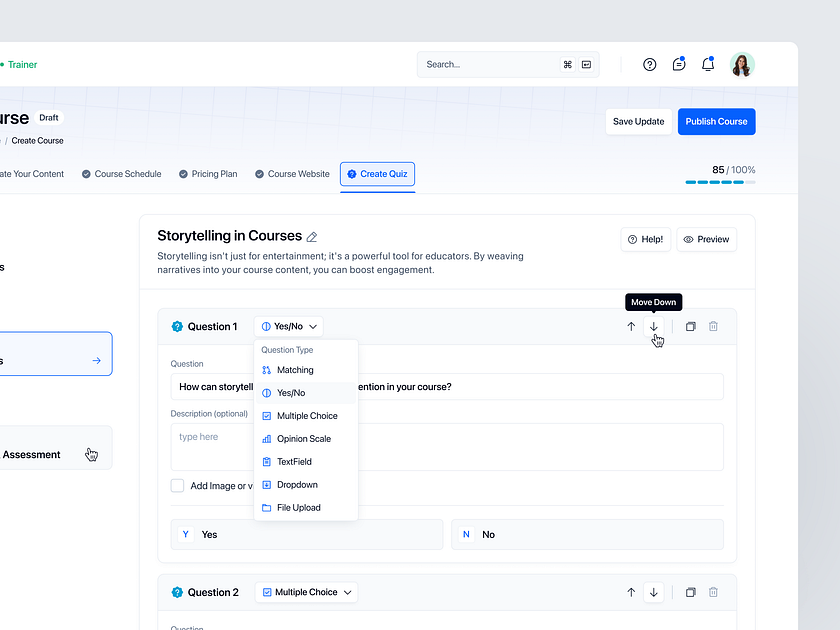This screenshot has width=840, height=630.
Task: Open Question 2 Multiple Choice type dropdown
Action: (306, 592)
